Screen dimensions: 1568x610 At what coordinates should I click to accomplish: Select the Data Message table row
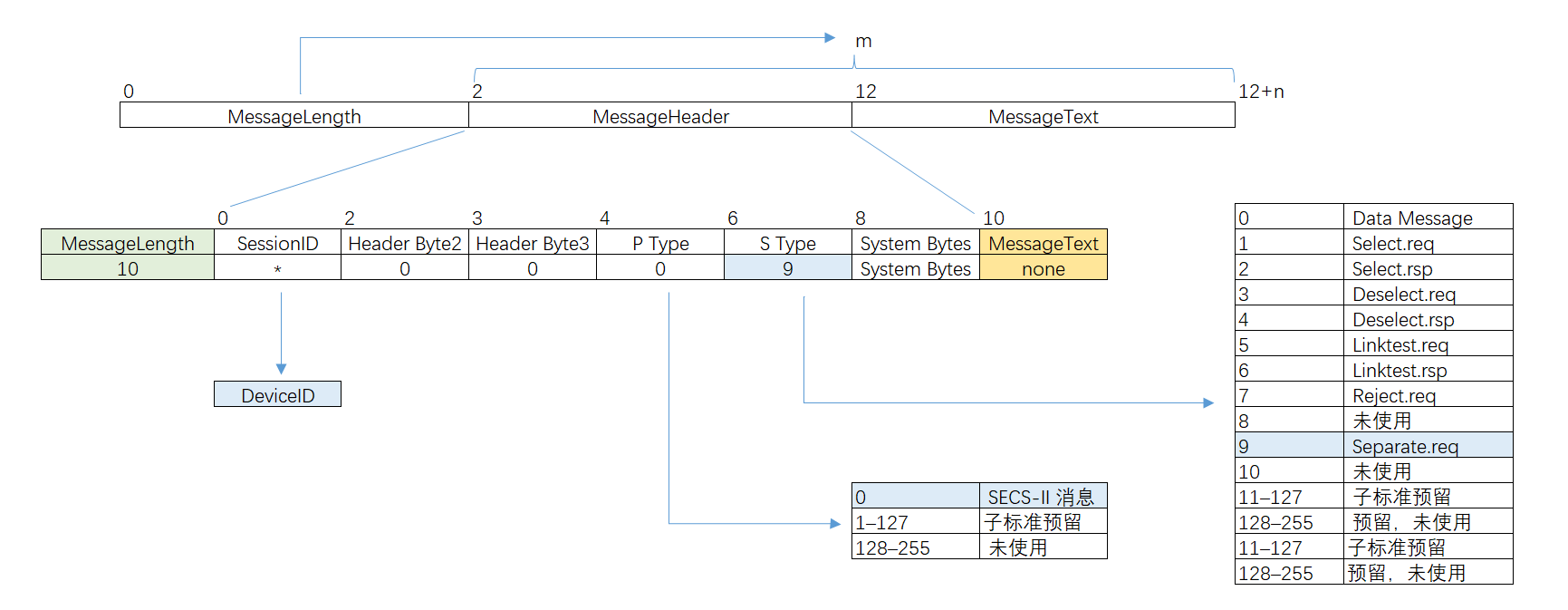(1411, 218)
